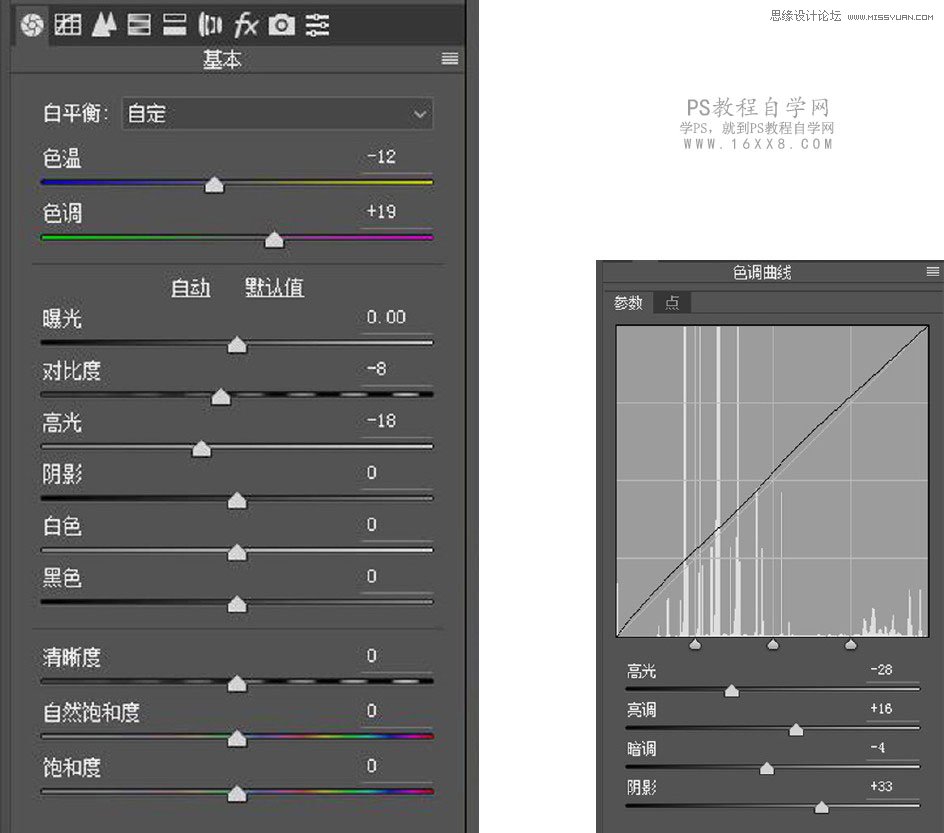Click the 曝光 exposure slider handle
The image size is (944, 833).
(x=237, y=345)
